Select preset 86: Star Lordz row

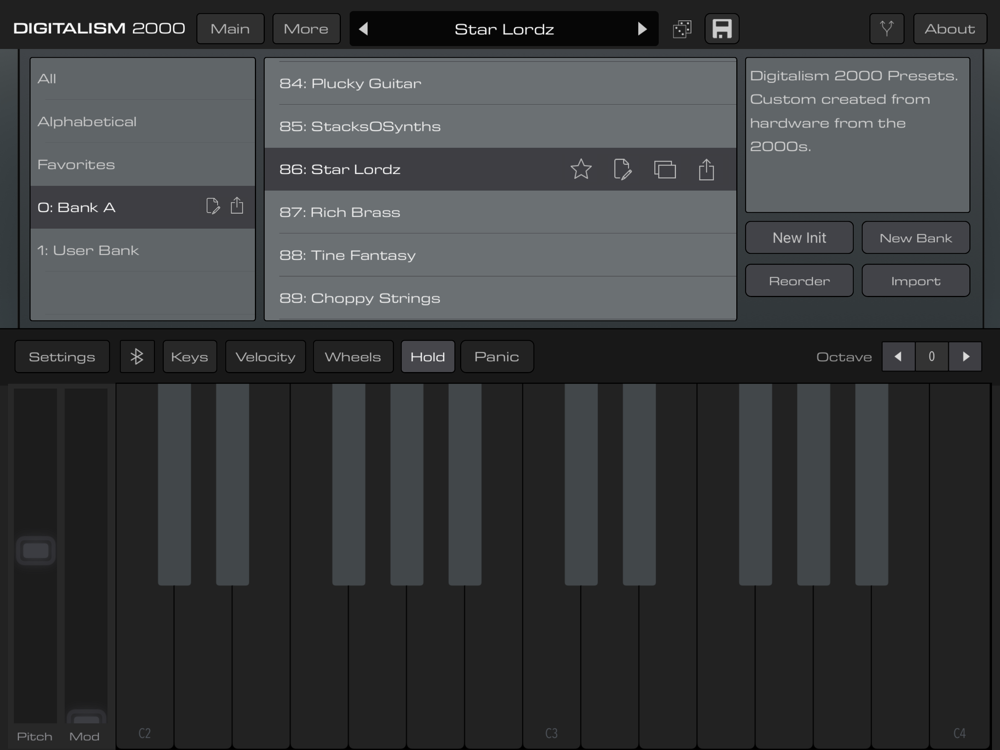[x=501, y=170]
